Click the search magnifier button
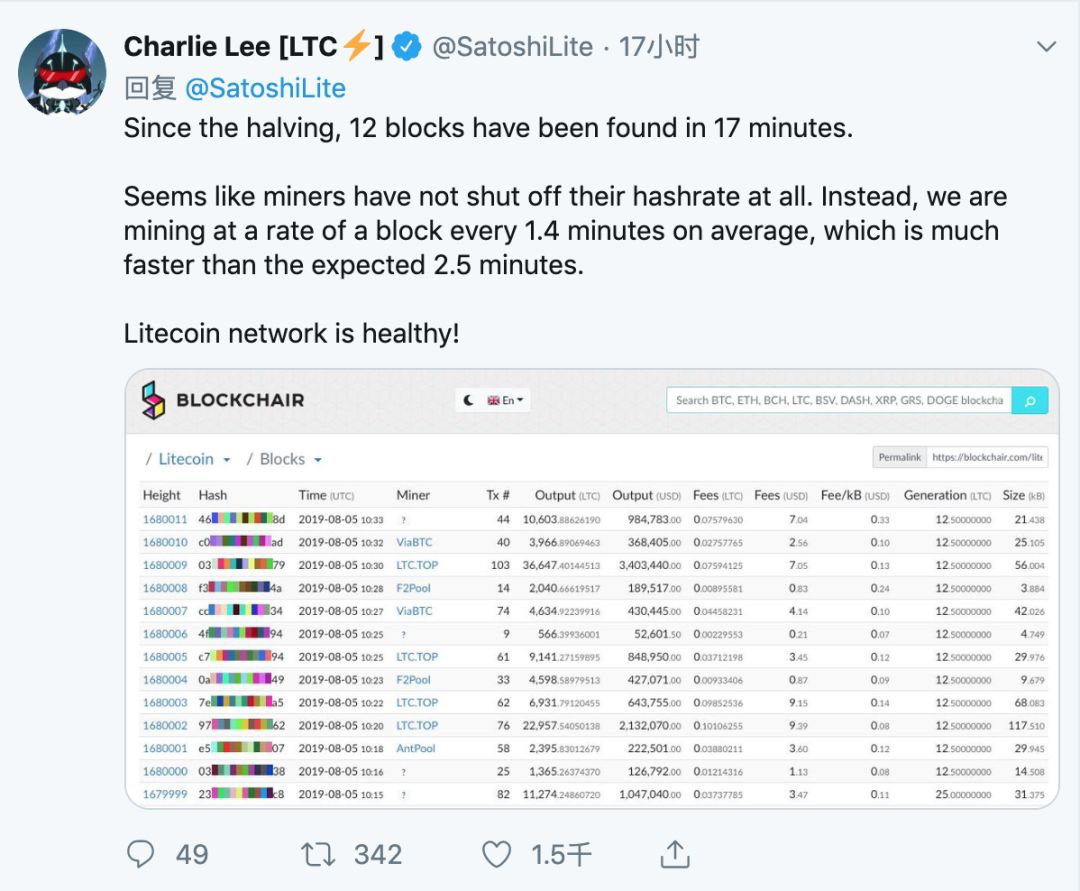 (x=1031, y=399)
